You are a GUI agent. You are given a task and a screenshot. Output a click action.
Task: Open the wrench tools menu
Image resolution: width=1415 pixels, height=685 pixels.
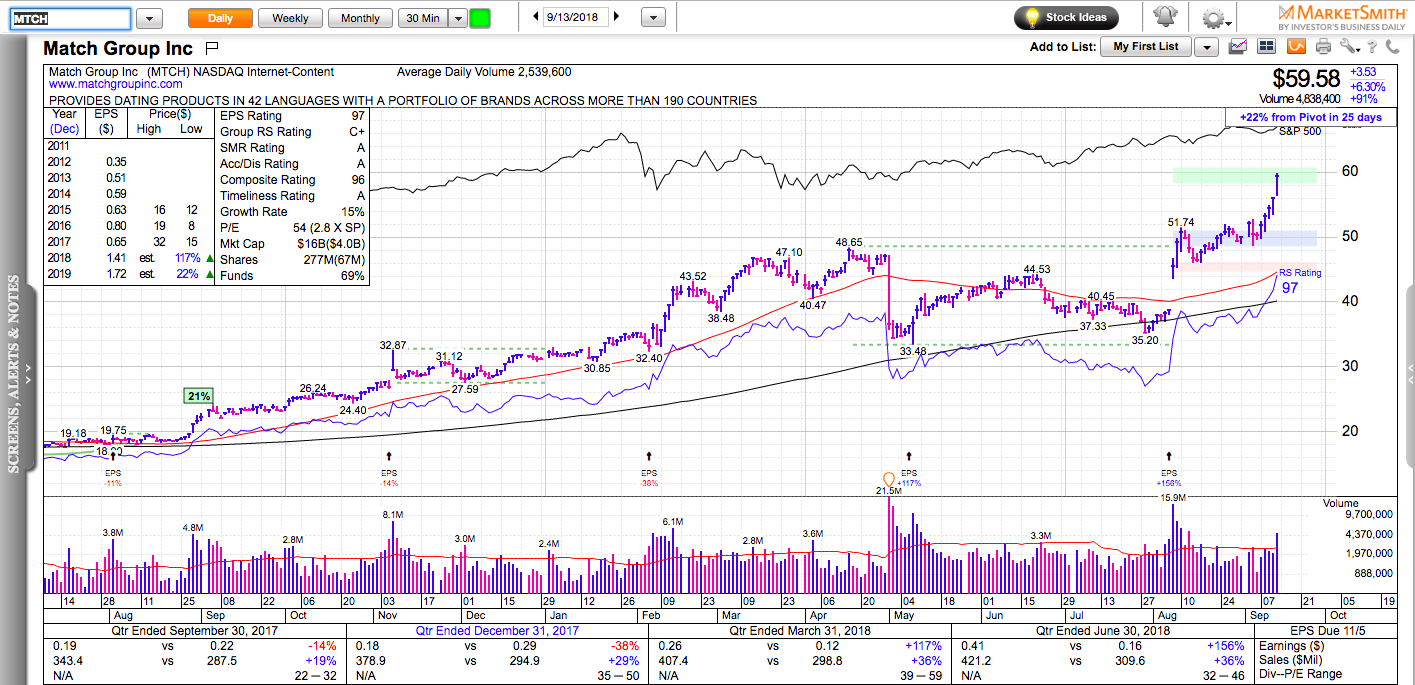click(1350, 46)
